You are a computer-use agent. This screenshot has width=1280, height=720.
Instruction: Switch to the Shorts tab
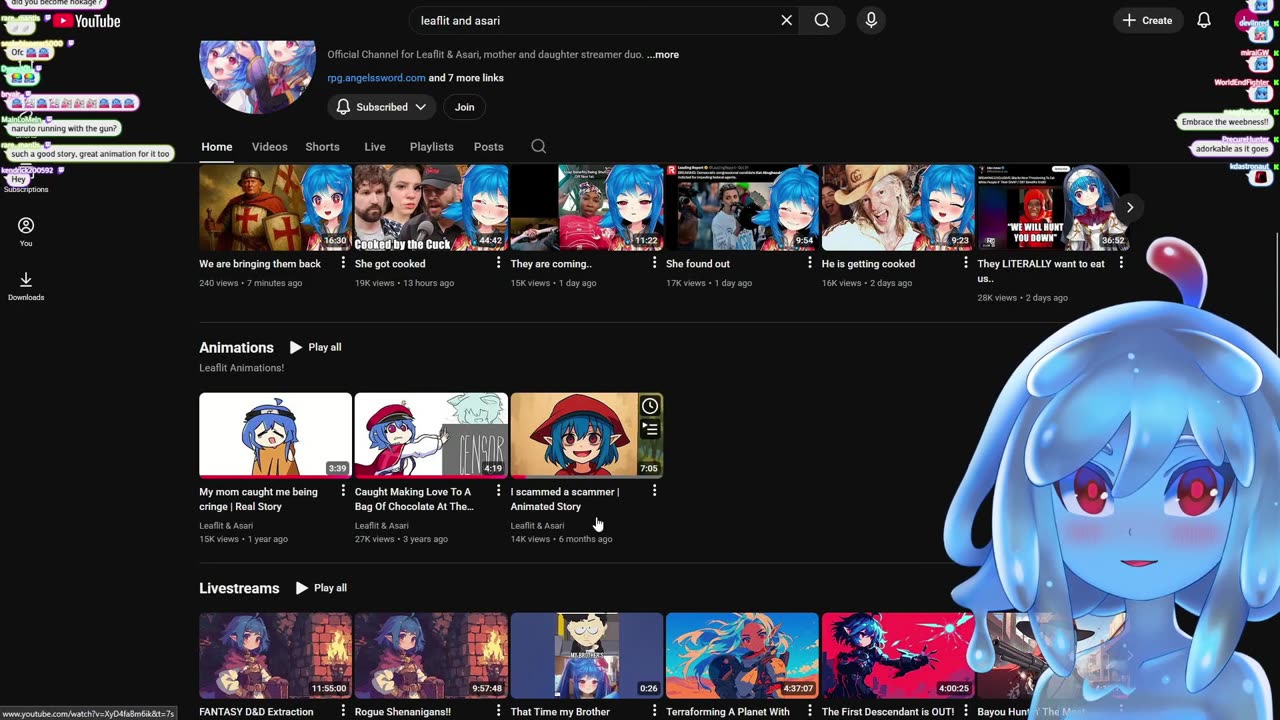pyautogui.click(x=322, y=147)
